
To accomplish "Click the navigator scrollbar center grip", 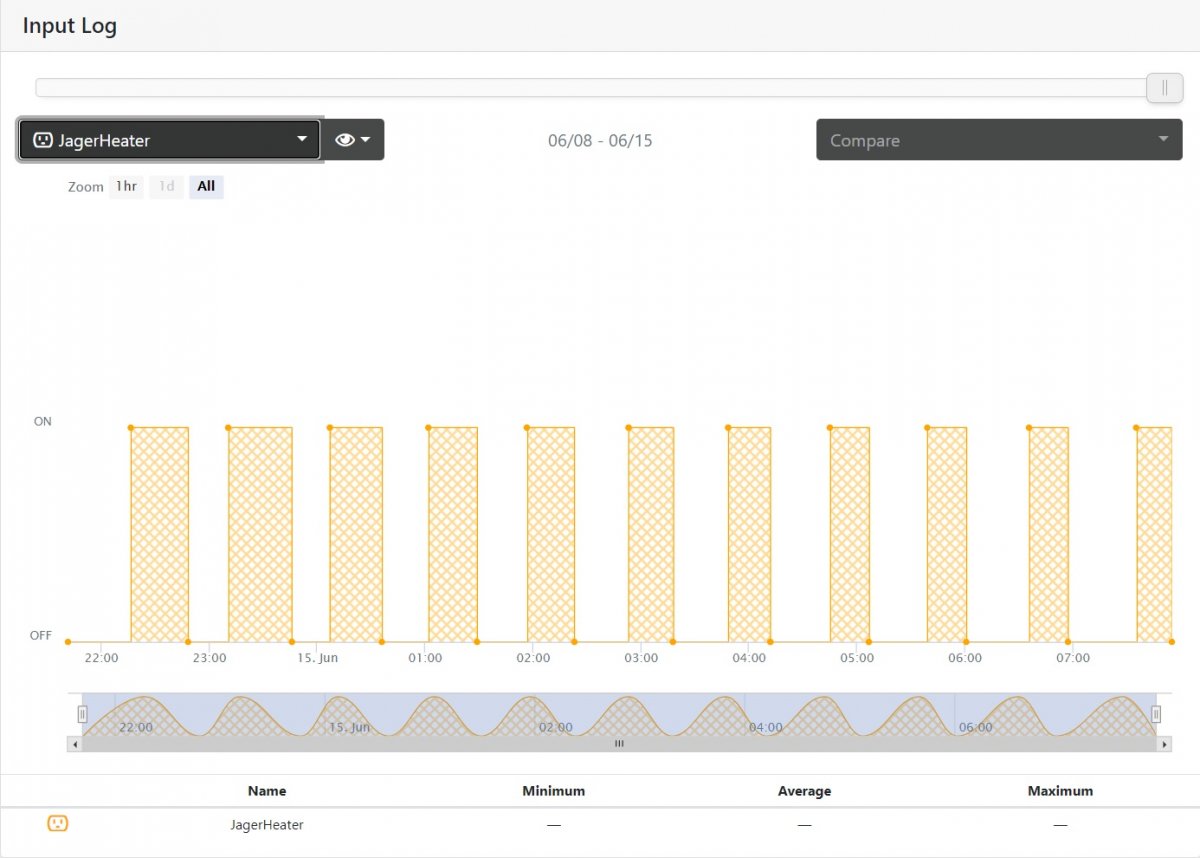I will pos(619,744).
